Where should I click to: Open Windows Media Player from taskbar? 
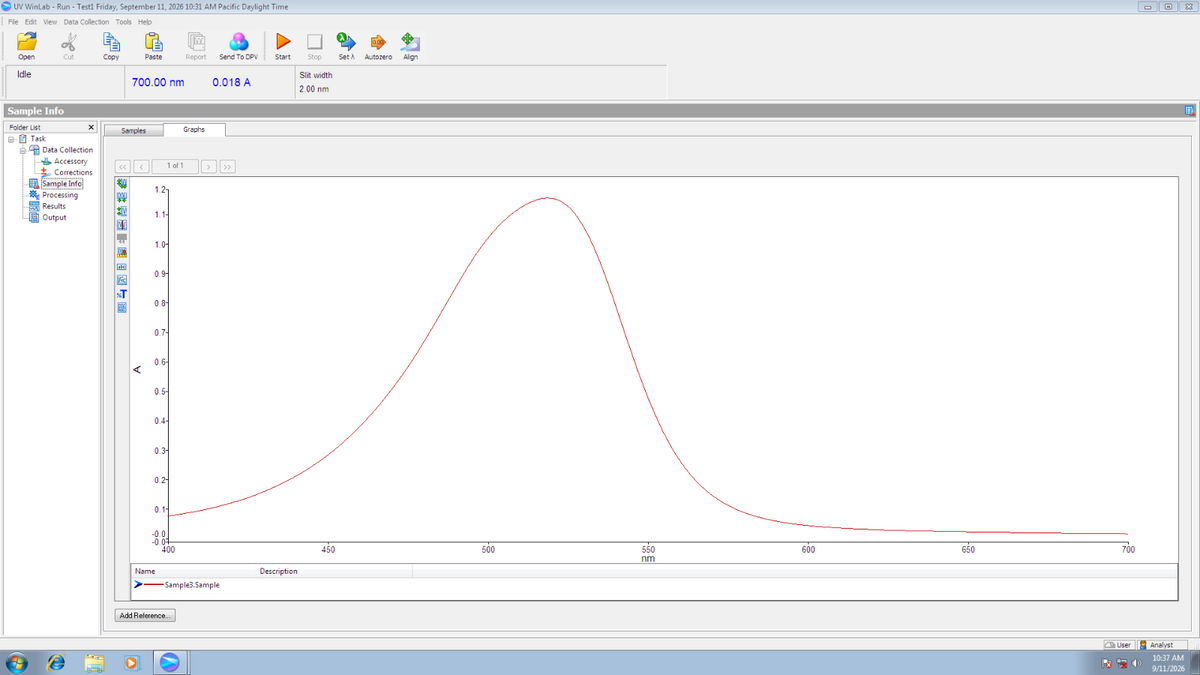click(131, 663)
